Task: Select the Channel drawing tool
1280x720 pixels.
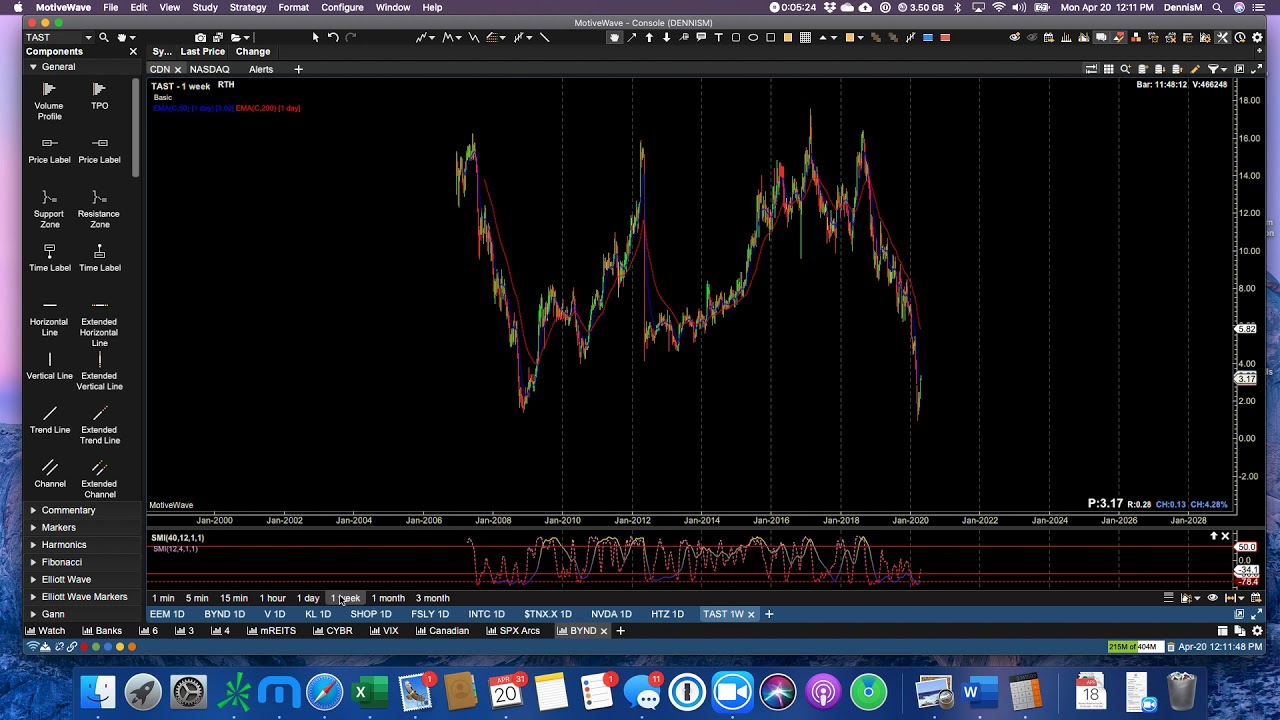Action: (49, 473)
